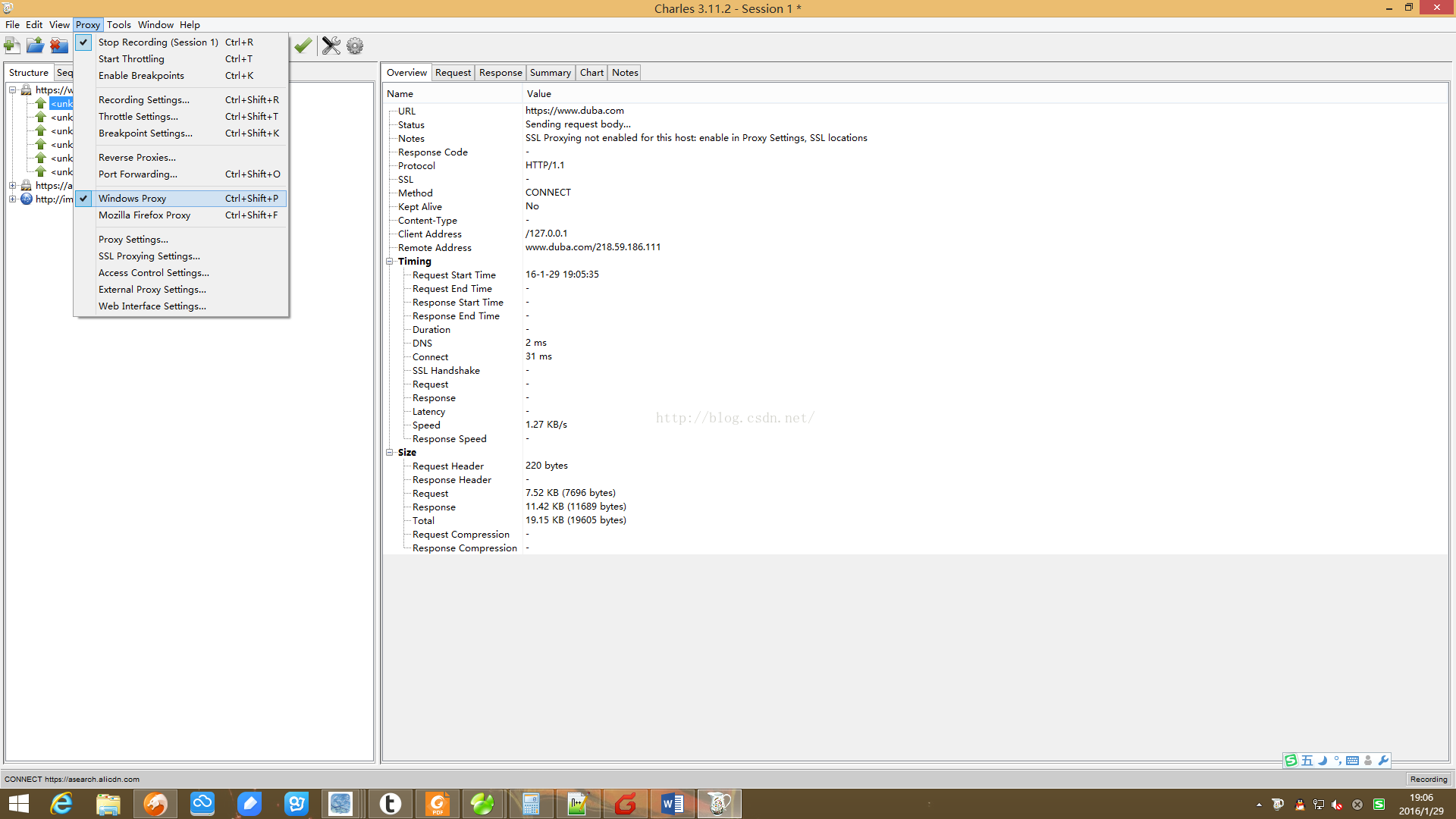Toggle Start Throttling in the Proxy menu
This screenshot has height=819, width=1456.
click(180, 59)
